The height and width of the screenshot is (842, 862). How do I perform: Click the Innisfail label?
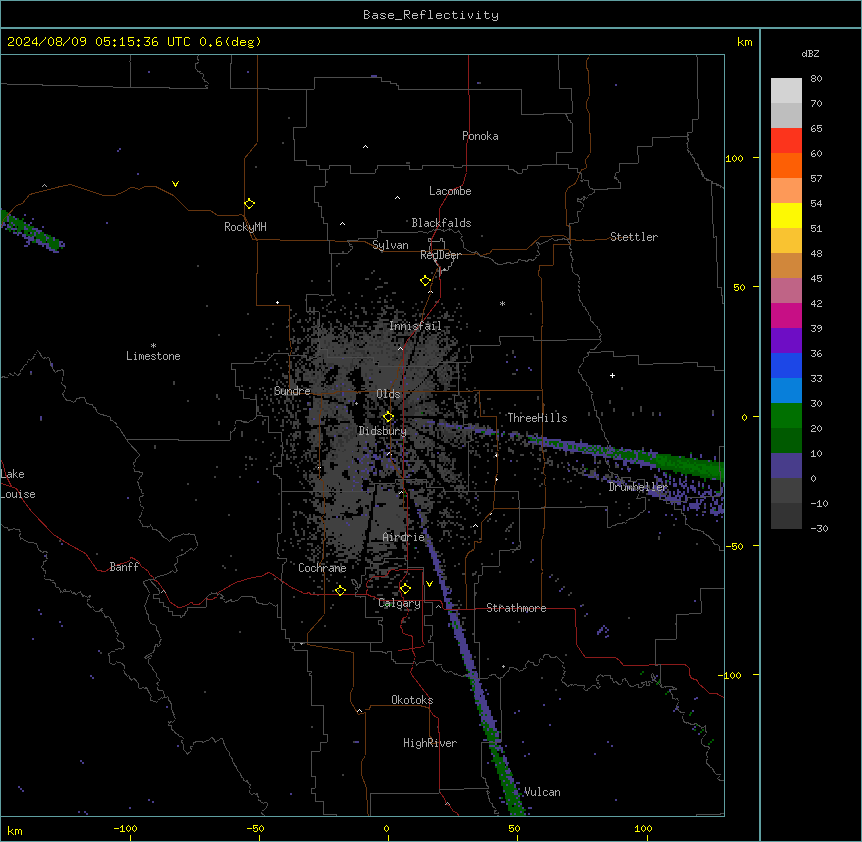(415, 326)
